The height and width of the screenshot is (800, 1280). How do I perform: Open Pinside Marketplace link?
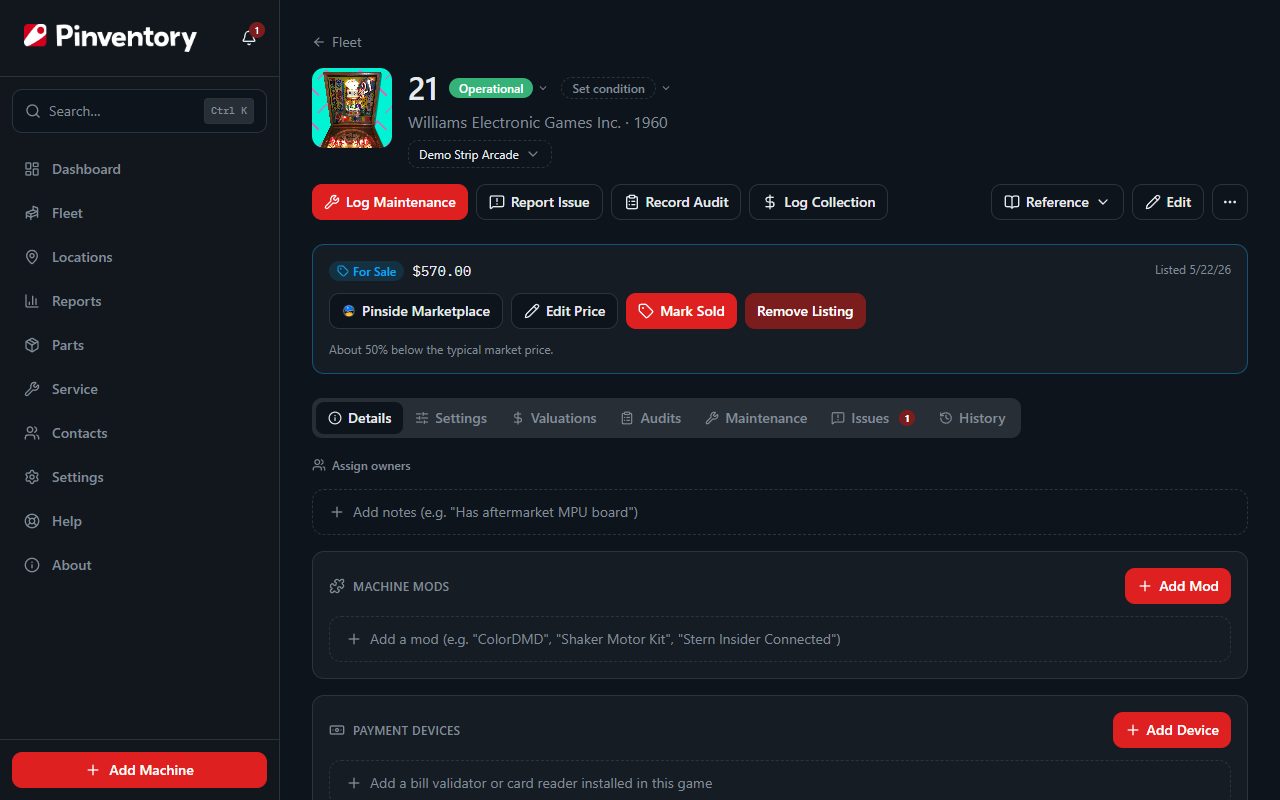pos(416,311)
